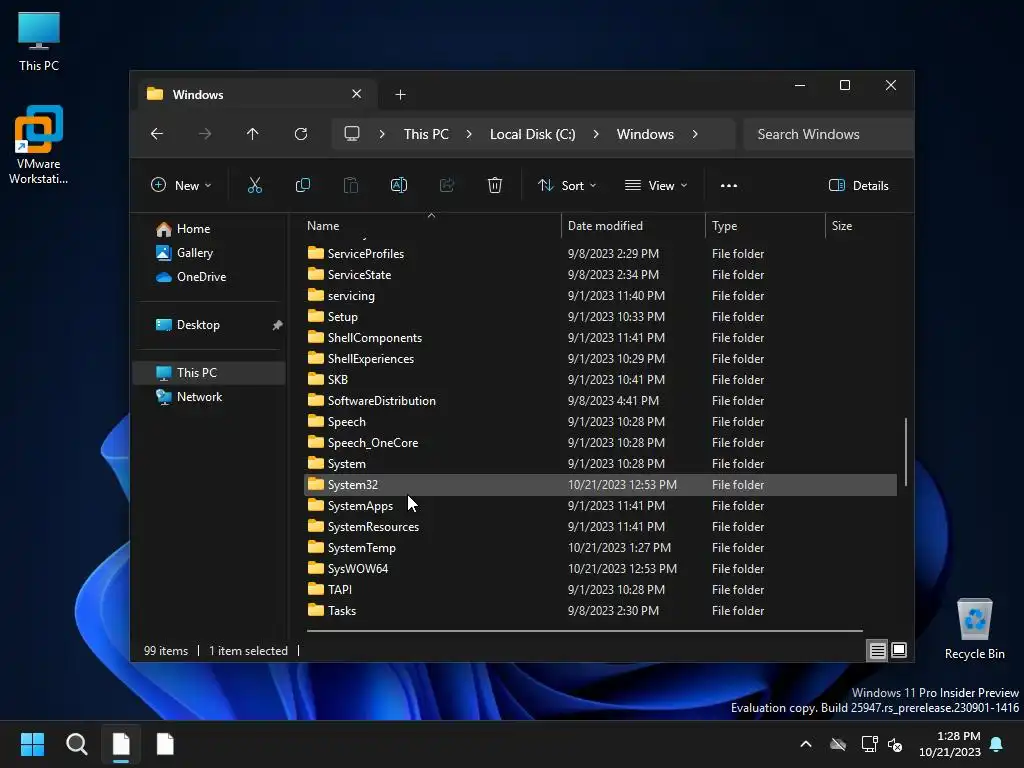Expand chevron before This PC in address bar
Image resolution: width=1024 pixels, height=768 pixels.
click(x=382, y=134)
